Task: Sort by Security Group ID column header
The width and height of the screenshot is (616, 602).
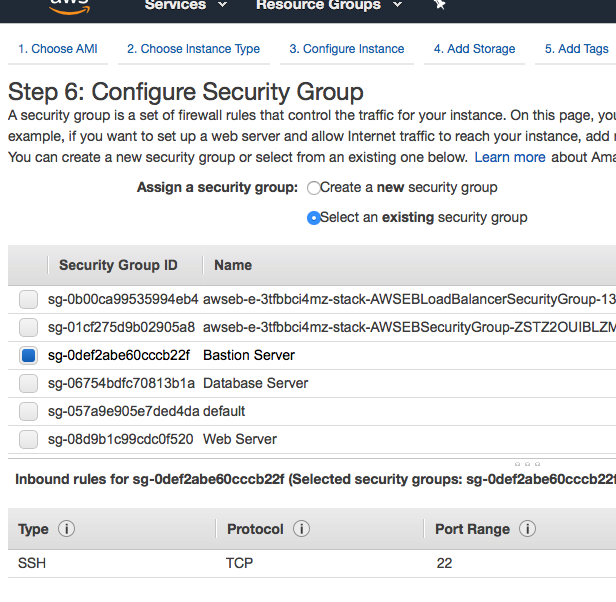Action: (118, 265)
